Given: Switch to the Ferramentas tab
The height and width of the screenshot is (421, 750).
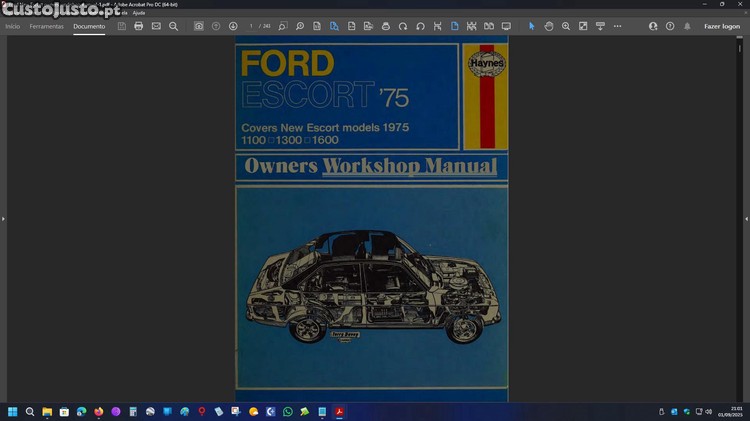Looking at the screenshot, I should click(x=46, y=26).
